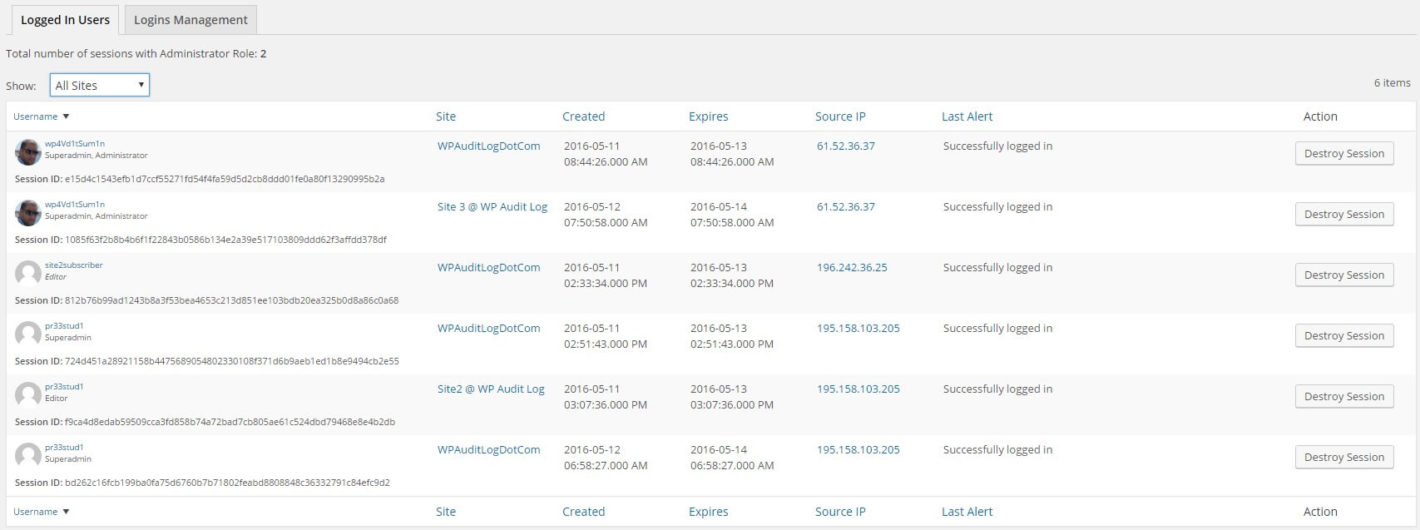Screen dimensions: 1420x530
Task: Destroy pr33stud1 session created 02:51:43 PM
Action: pyautogui.click(x=1344, y=337)
